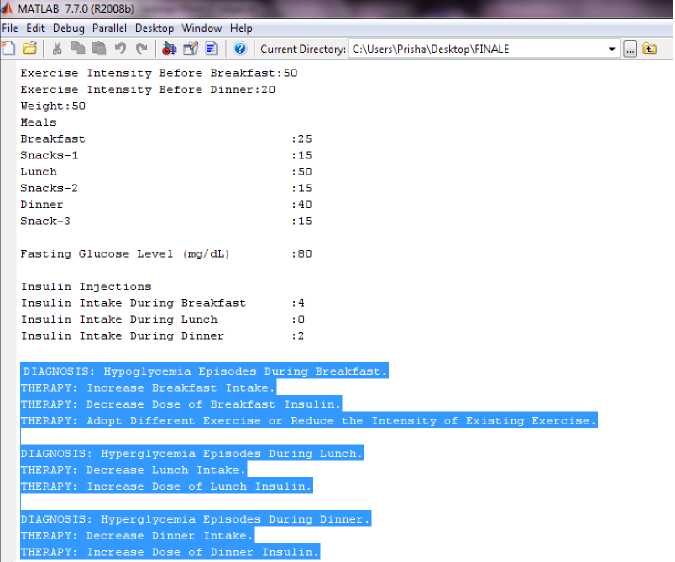This screenshot has height=562, width=675.
Task: Click 'THERAPY: Adopt Different Exercise' line
Action: [x=309, y=420]
